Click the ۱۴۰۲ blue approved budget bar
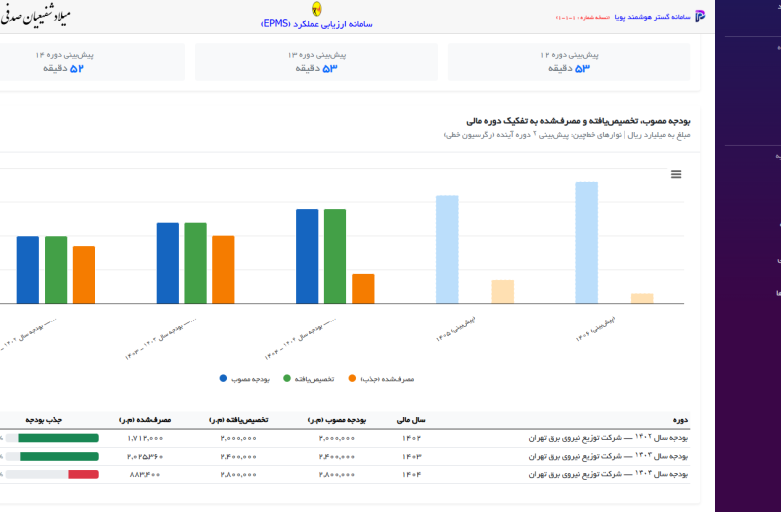This screenshot has height=512, width=781. pos(27,270)
